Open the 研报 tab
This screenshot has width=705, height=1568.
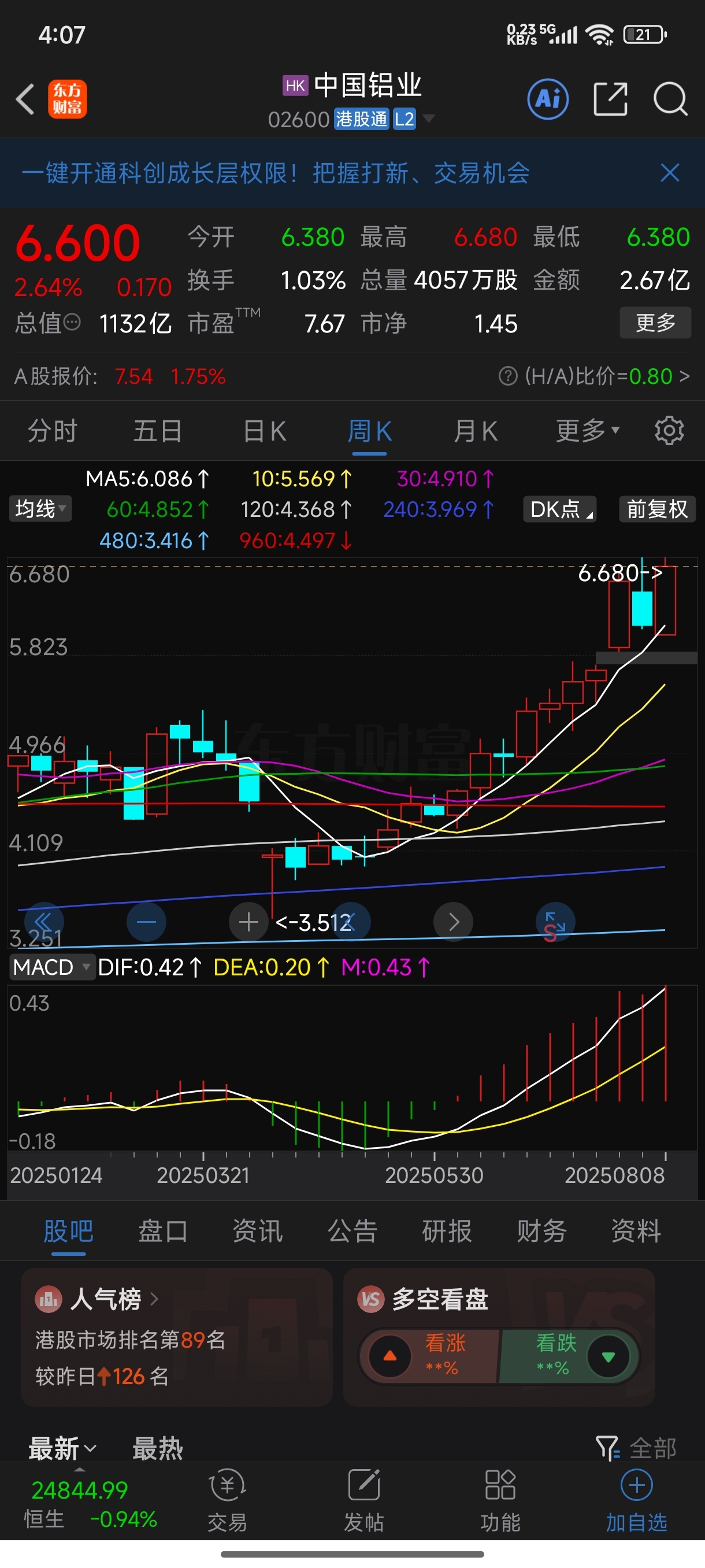coord(447,1230)
